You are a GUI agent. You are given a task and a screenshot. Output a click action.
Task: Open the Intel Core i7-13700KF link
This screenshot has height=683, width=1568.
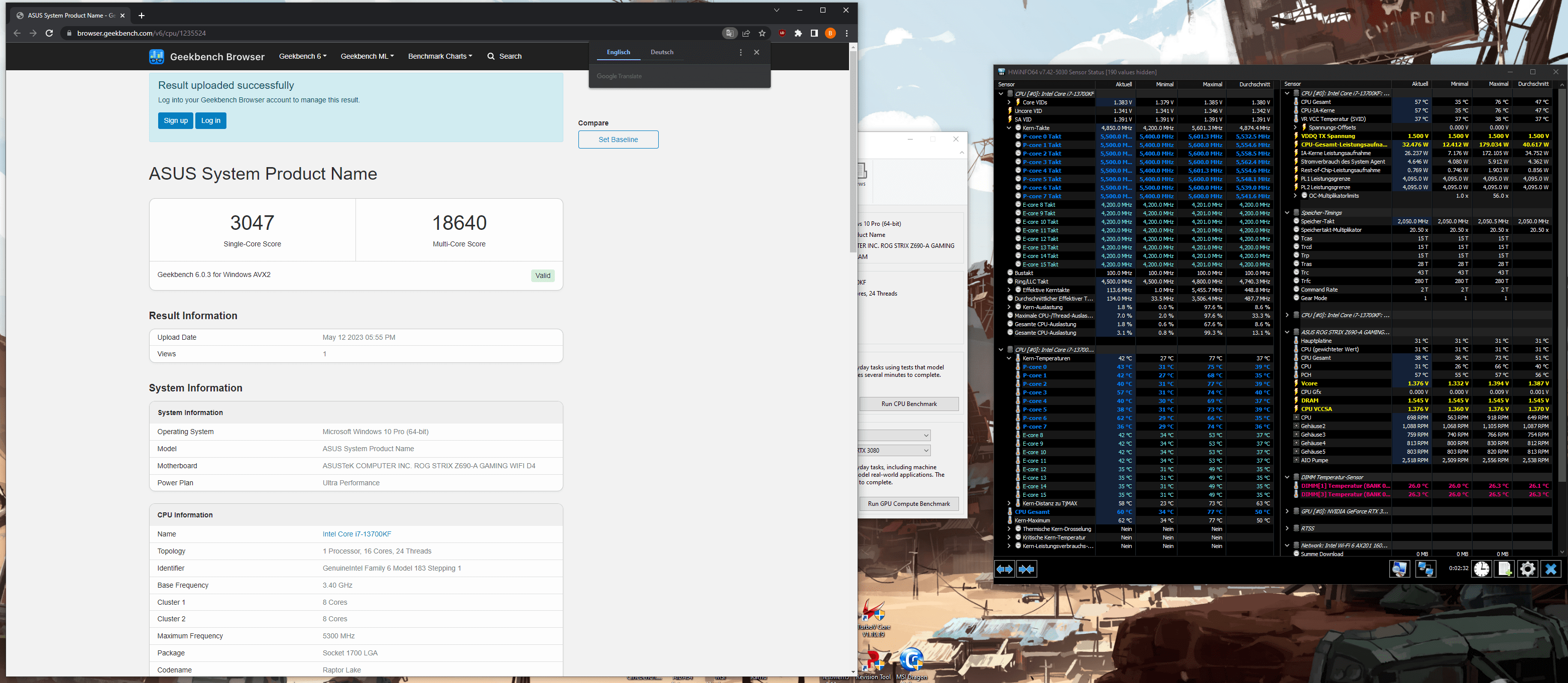356,534
